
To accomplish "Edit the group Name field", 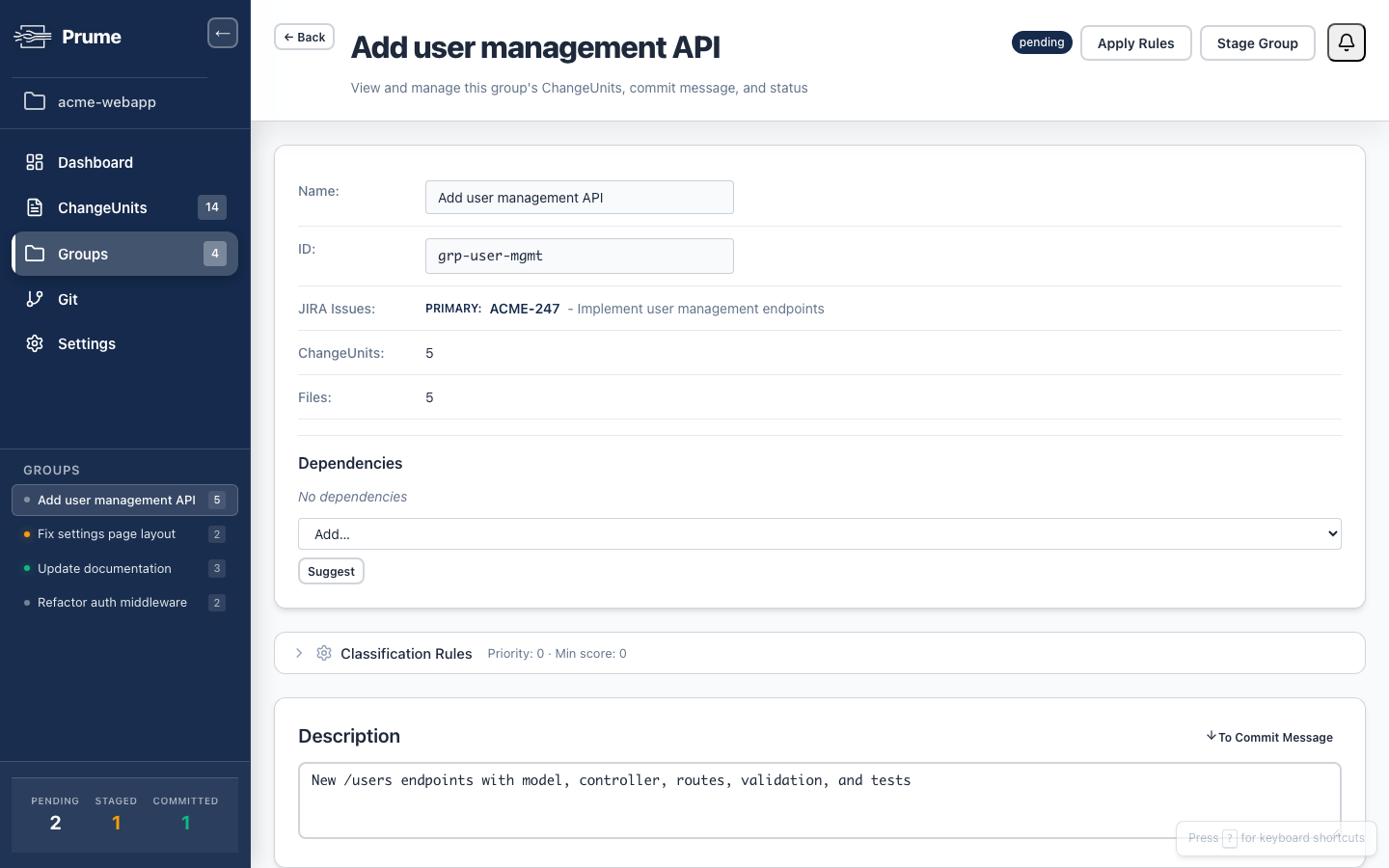I will point(580,197).
